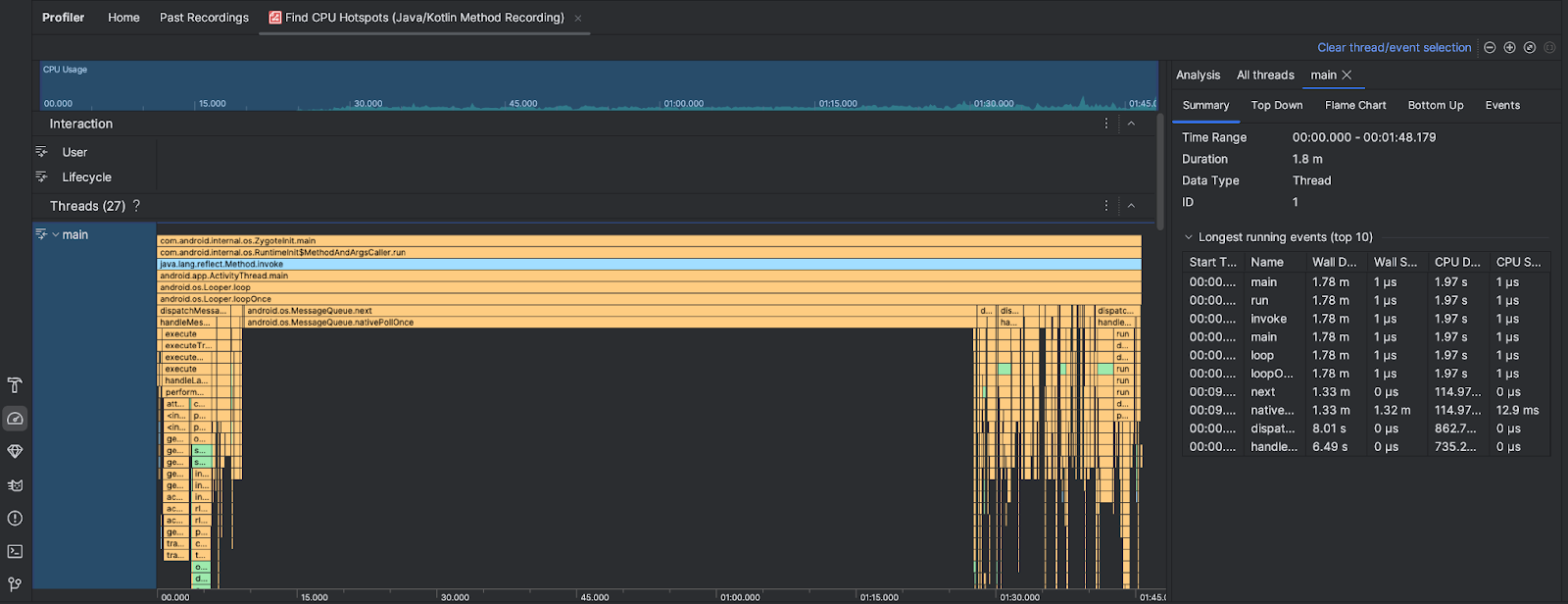Open the Version Control branch icon
Screen dimensions: 1568x604
click(x=15, y=584)
